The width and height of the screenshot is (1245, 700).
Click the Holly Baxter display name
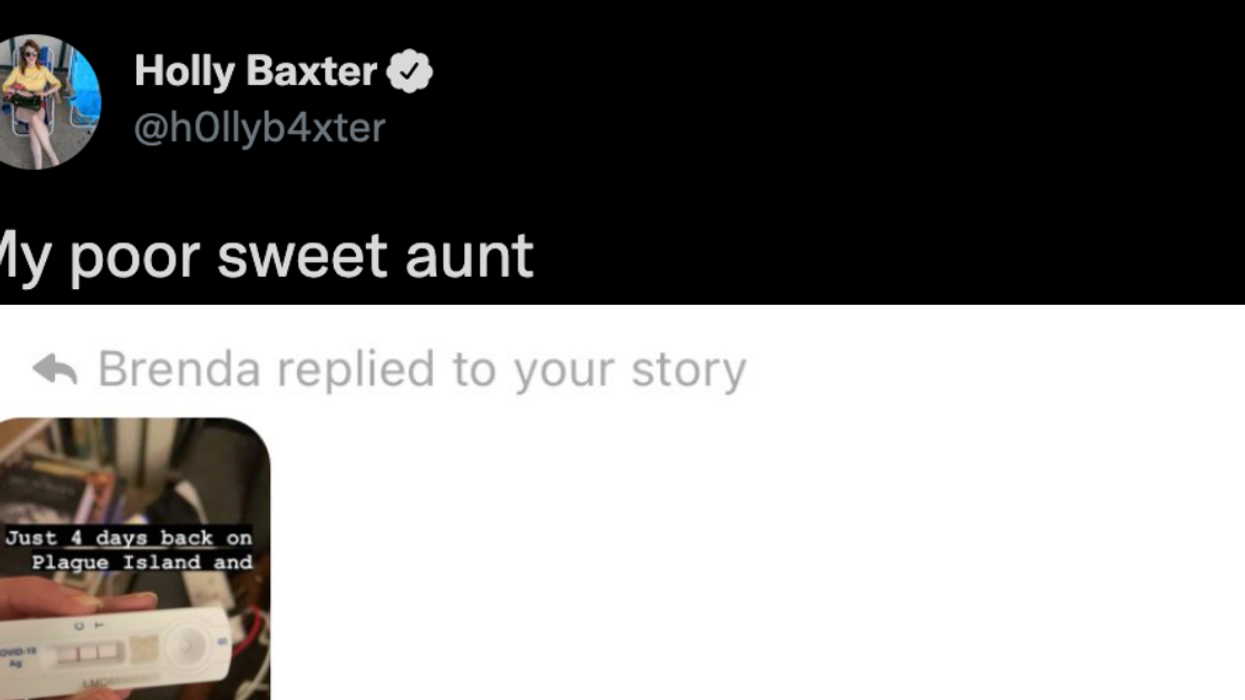coord(255,72)
